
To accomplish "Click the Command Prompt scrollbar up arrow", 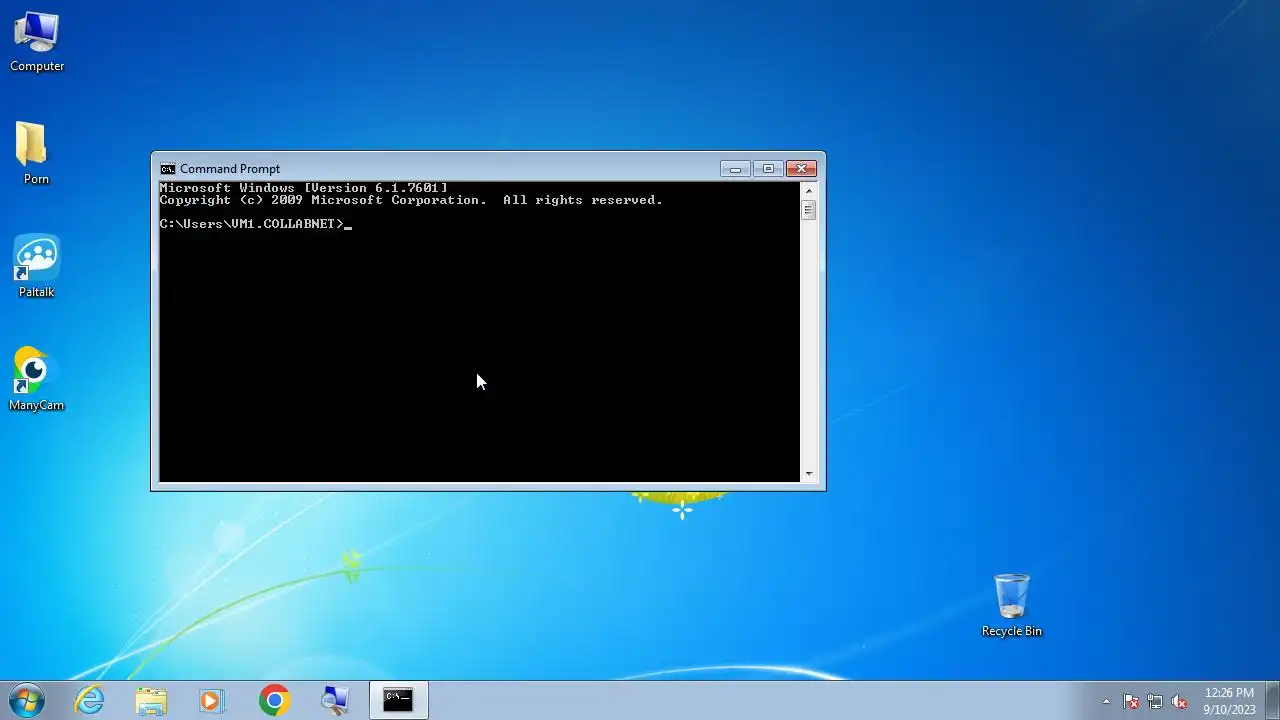I will point(809,190).
